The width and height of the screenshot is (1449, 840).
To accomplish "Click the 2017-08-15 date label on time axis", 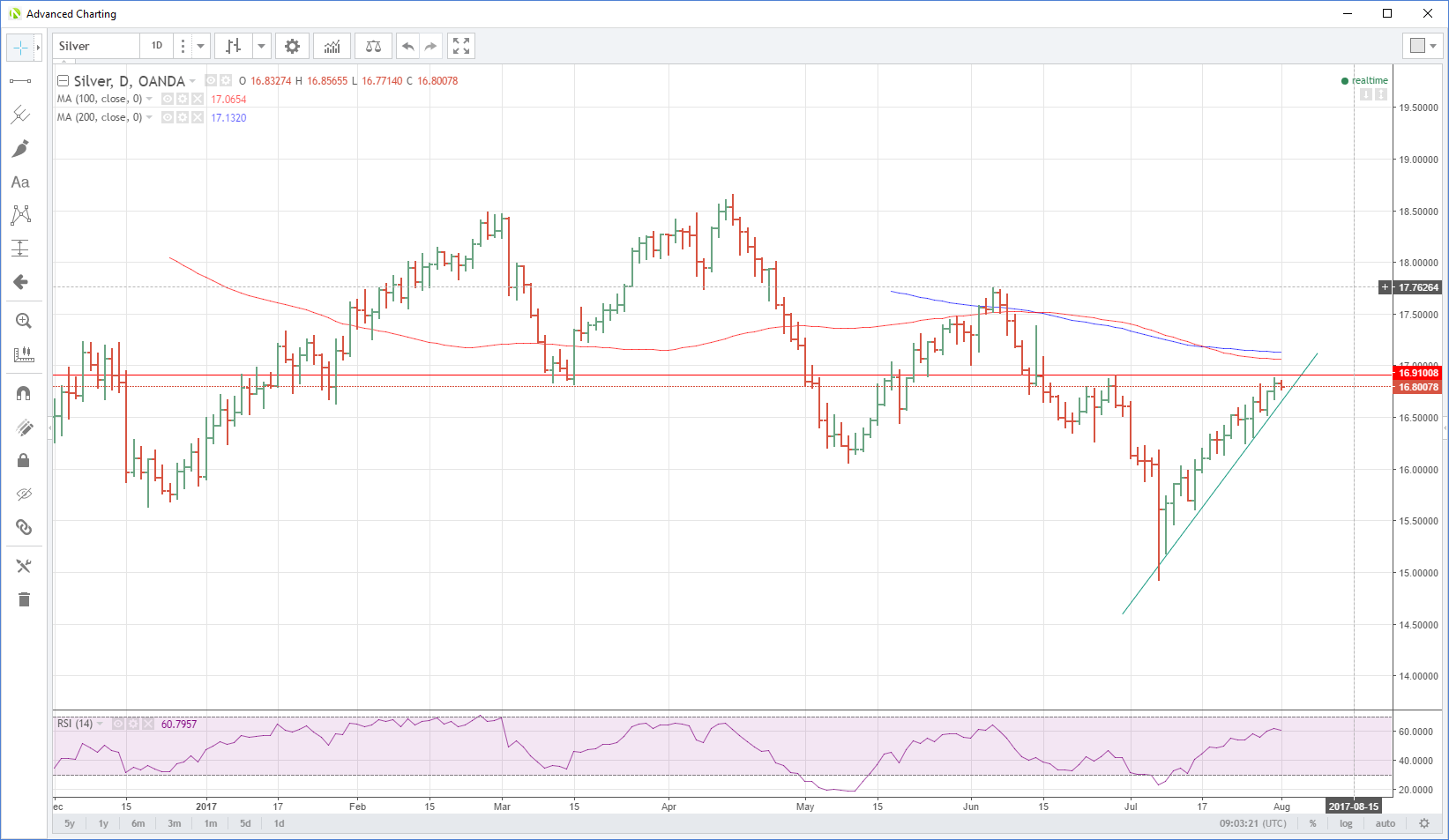I will point(1354,807).
